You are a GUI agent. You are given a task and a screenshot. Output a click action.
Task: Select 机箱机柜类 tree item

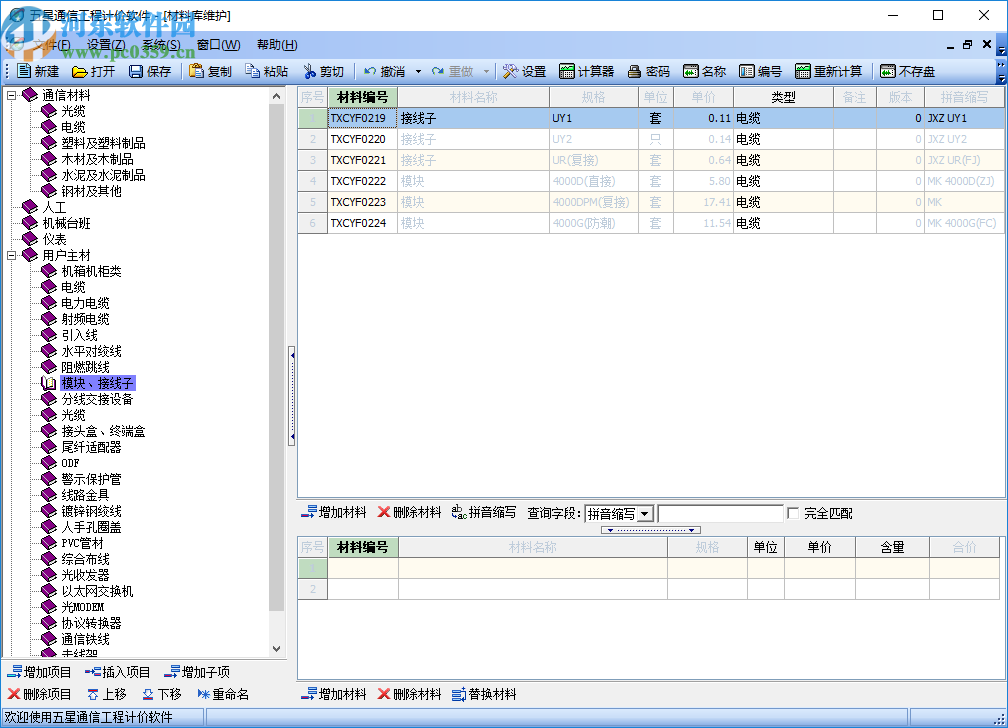tap(91, 271)
